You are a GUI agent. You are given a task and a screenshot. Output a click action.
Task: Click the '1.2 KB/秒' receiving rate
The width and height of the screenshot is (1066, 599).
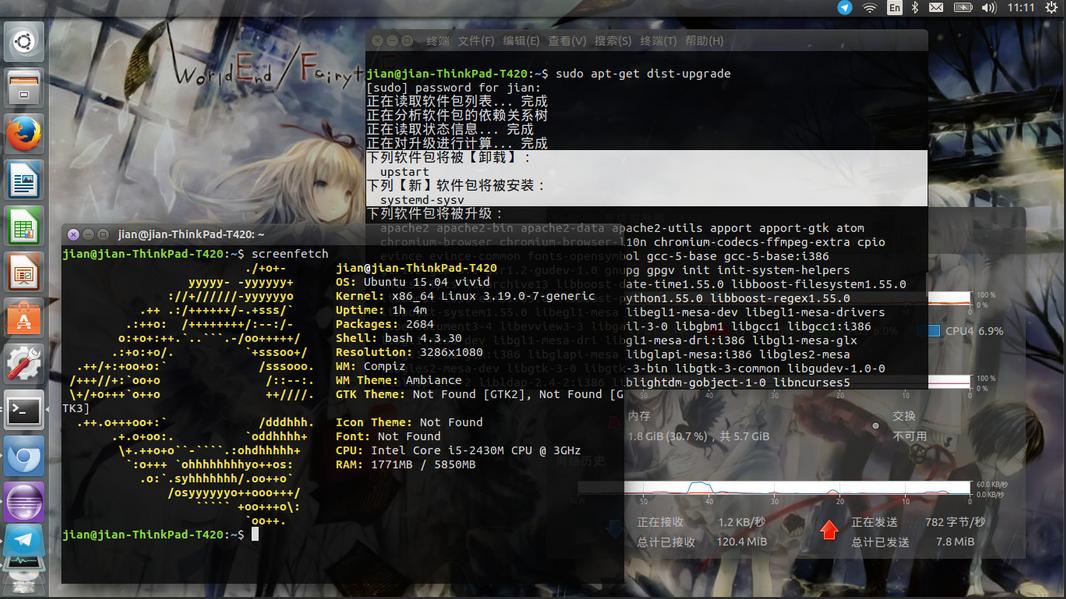pos(742,522)
